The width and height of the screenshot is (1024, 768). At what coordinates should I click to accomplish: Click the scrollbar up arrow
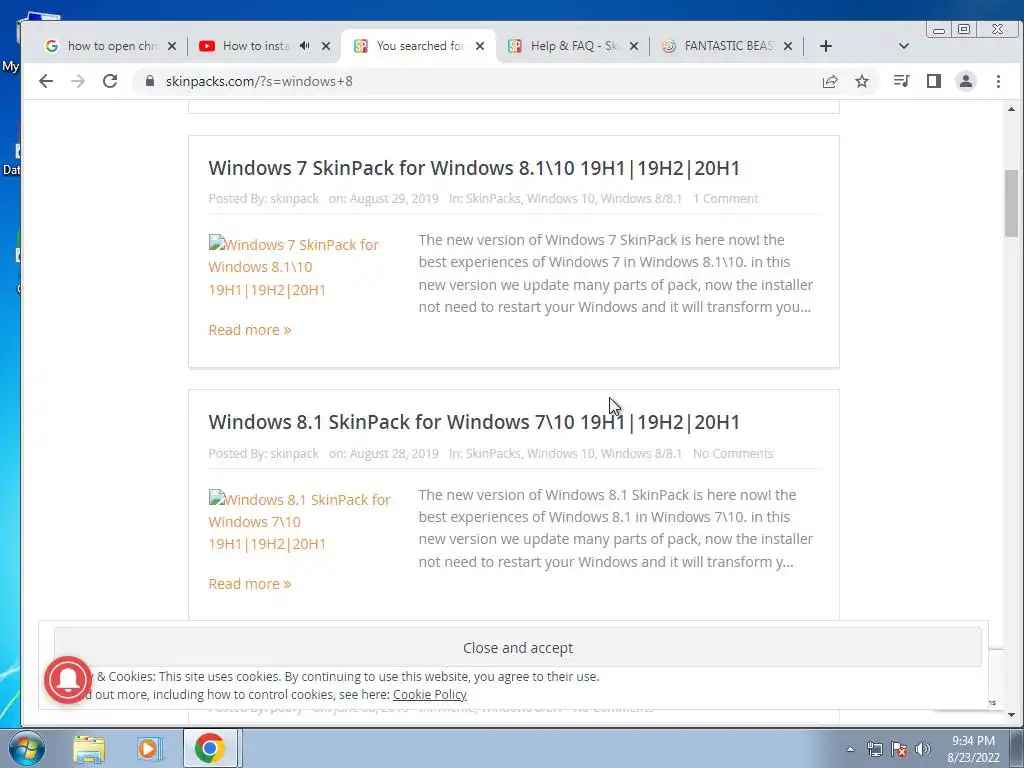[1012, 109]
